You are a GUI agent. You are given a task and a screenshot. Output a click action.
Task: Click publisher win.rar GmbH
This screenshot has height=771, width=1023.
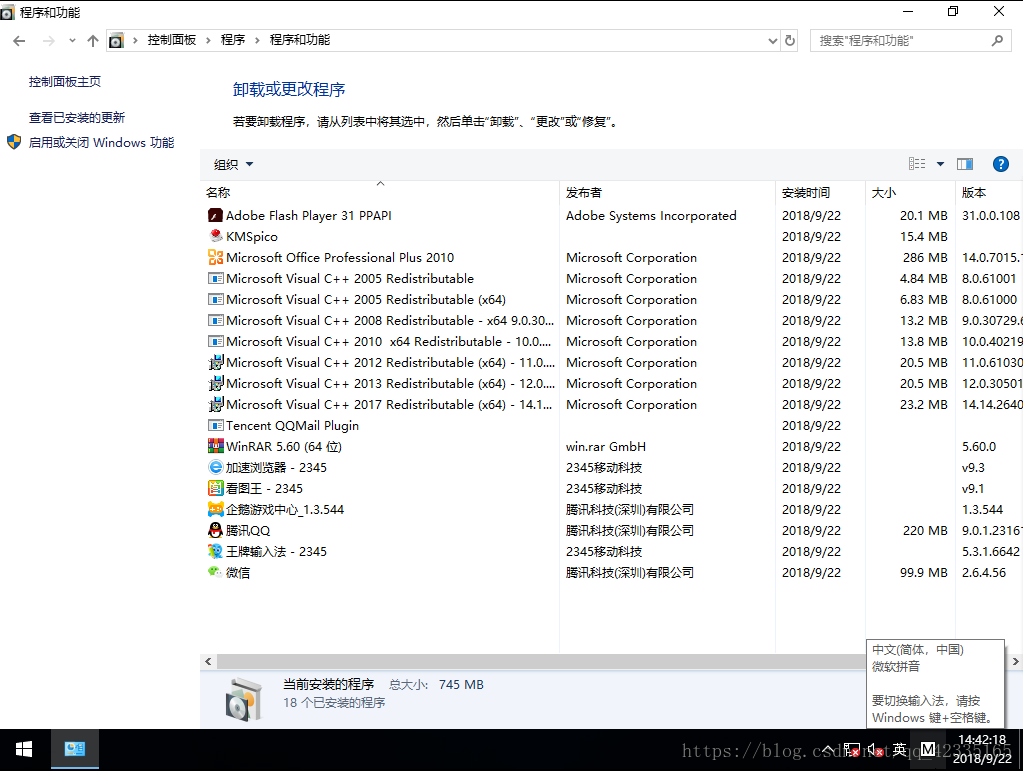(x=605, y=446)
